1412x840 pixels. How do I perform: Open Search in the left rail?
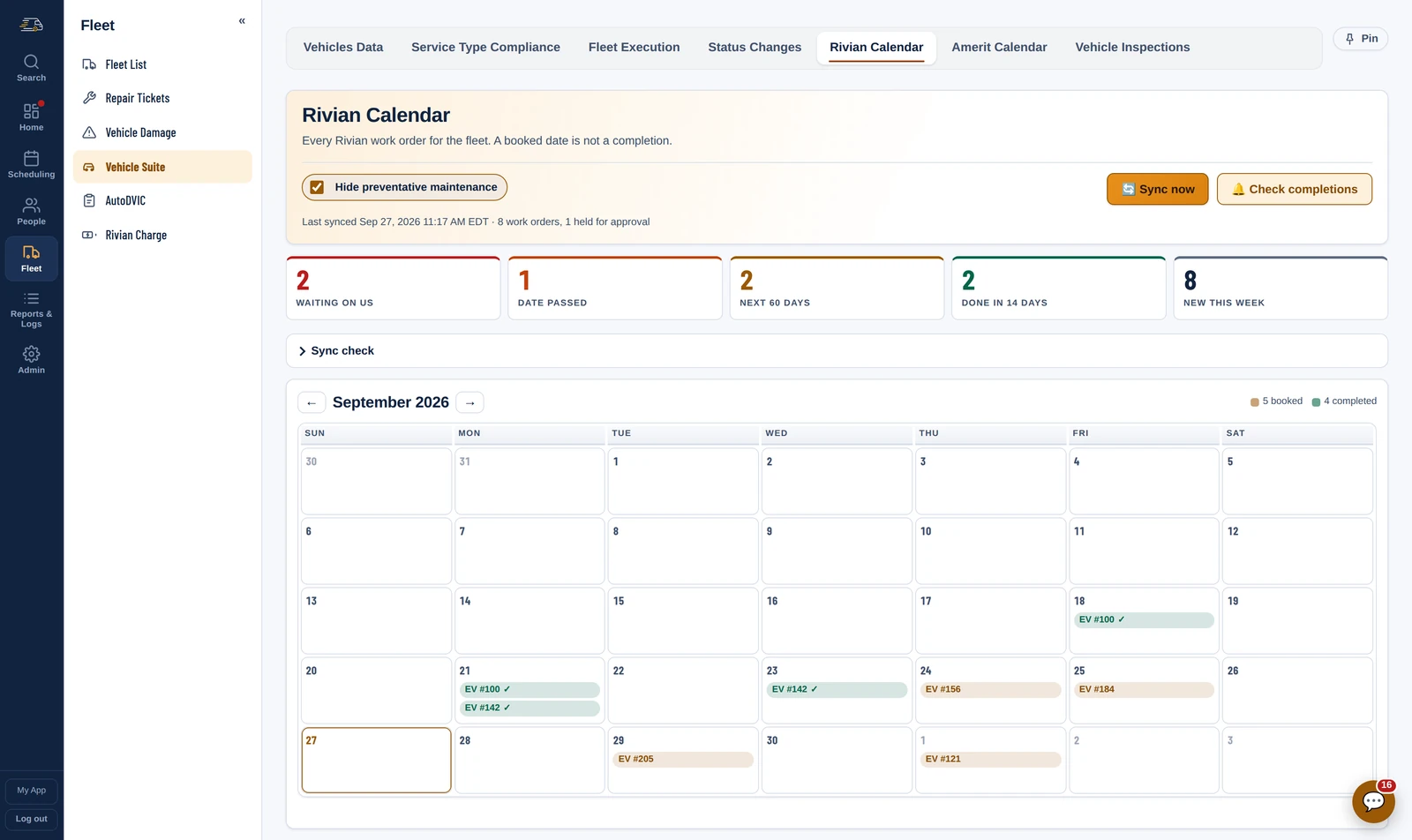coord(32,68)
